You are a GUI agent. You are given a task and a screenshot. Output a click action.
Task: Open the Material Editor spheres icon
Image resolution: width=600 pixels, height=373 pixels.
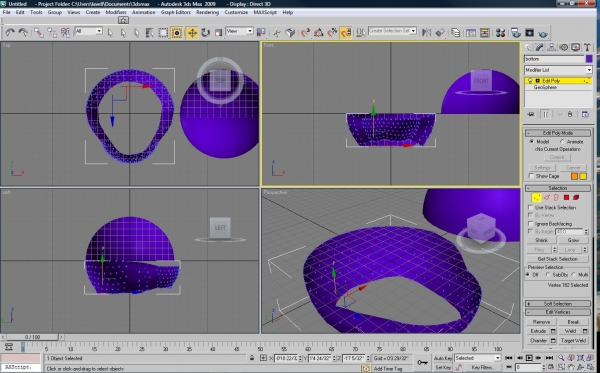click(500, 33)
